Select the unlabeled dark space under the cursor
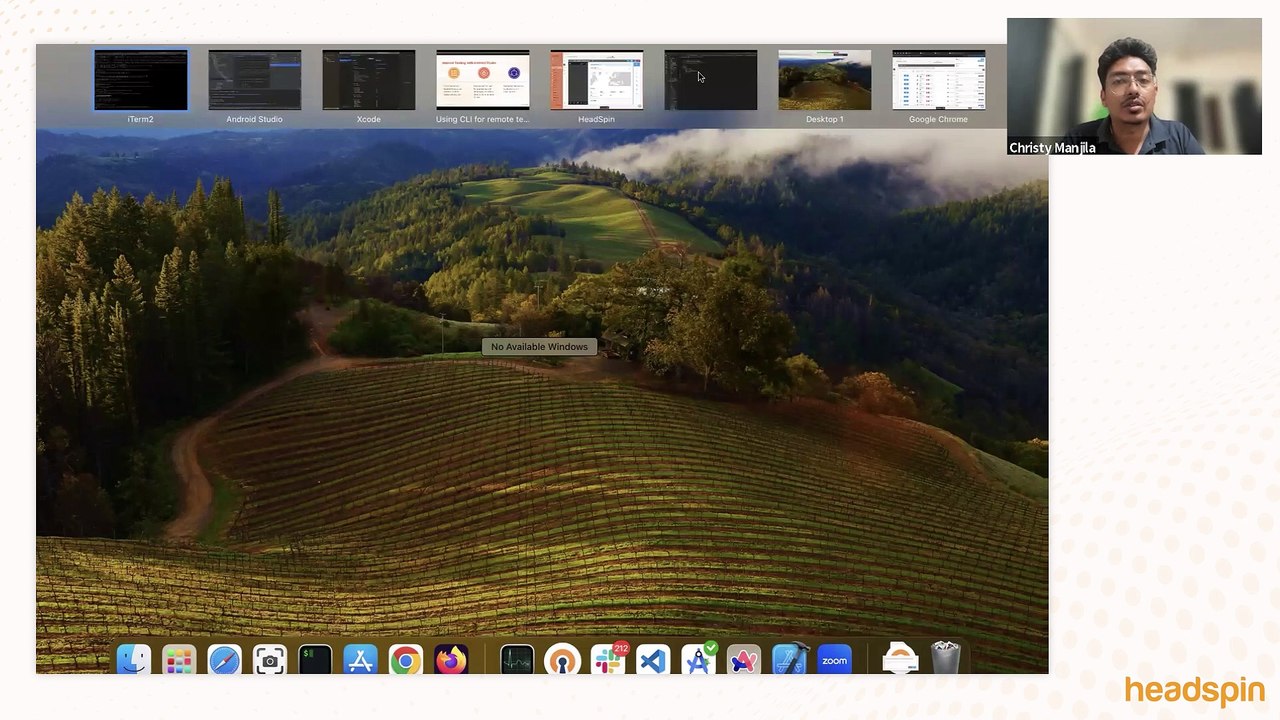 (x=710, y=80)
